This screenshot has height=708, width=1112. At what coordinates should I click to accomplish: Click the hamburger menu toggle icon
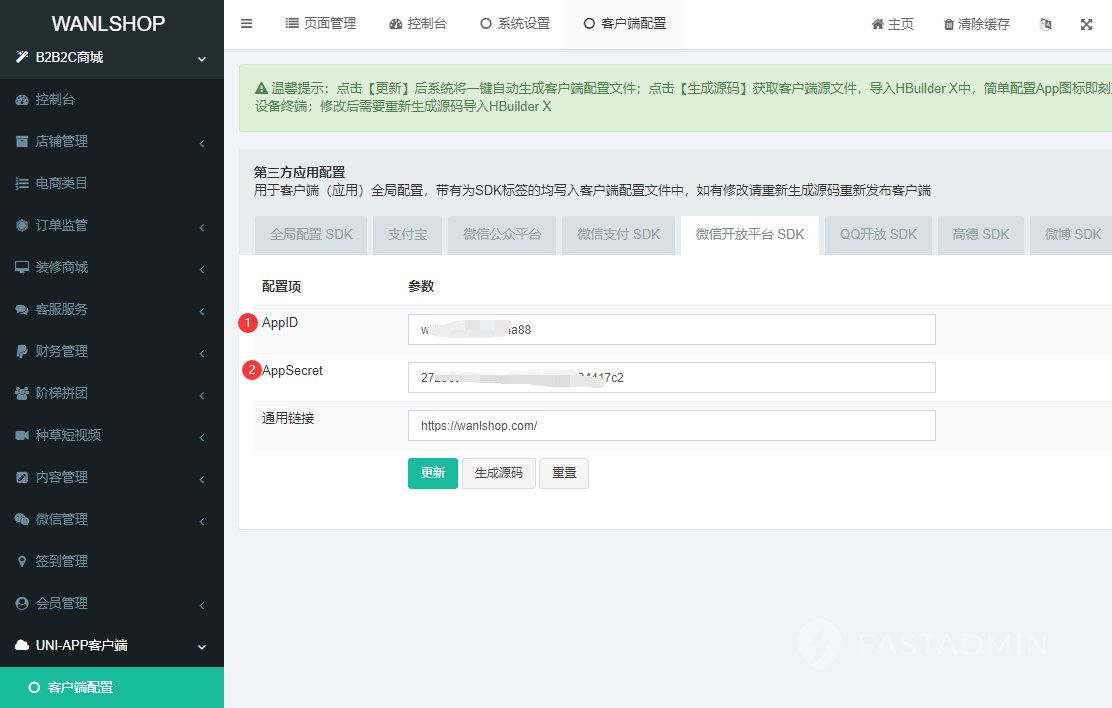(x=246, y=23)
